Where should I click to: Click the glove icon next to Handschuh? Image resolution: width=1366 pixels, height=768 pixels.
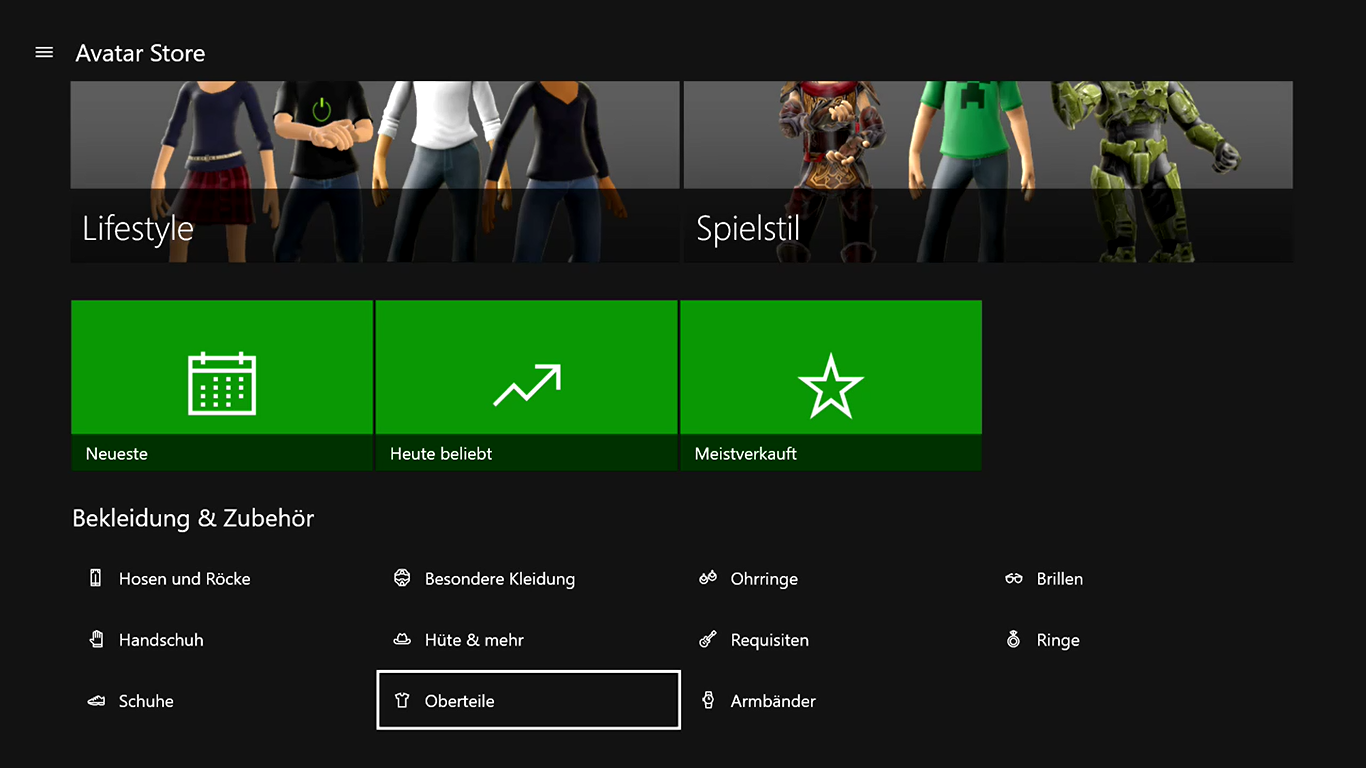[x=96, y=639]
